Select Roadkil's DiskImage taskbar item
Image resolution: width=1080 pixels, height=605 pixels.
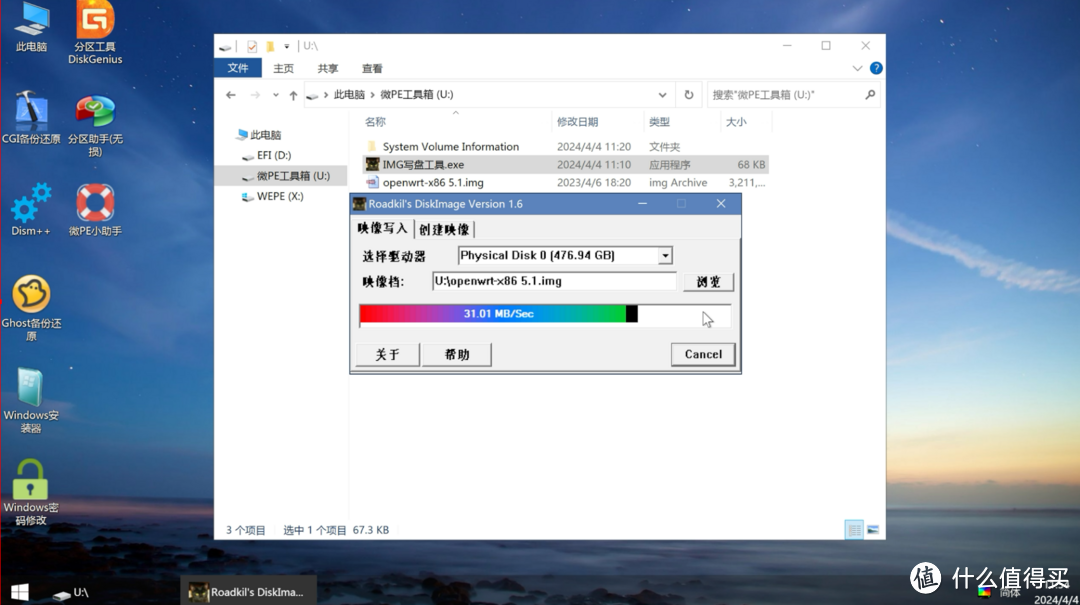249,592
